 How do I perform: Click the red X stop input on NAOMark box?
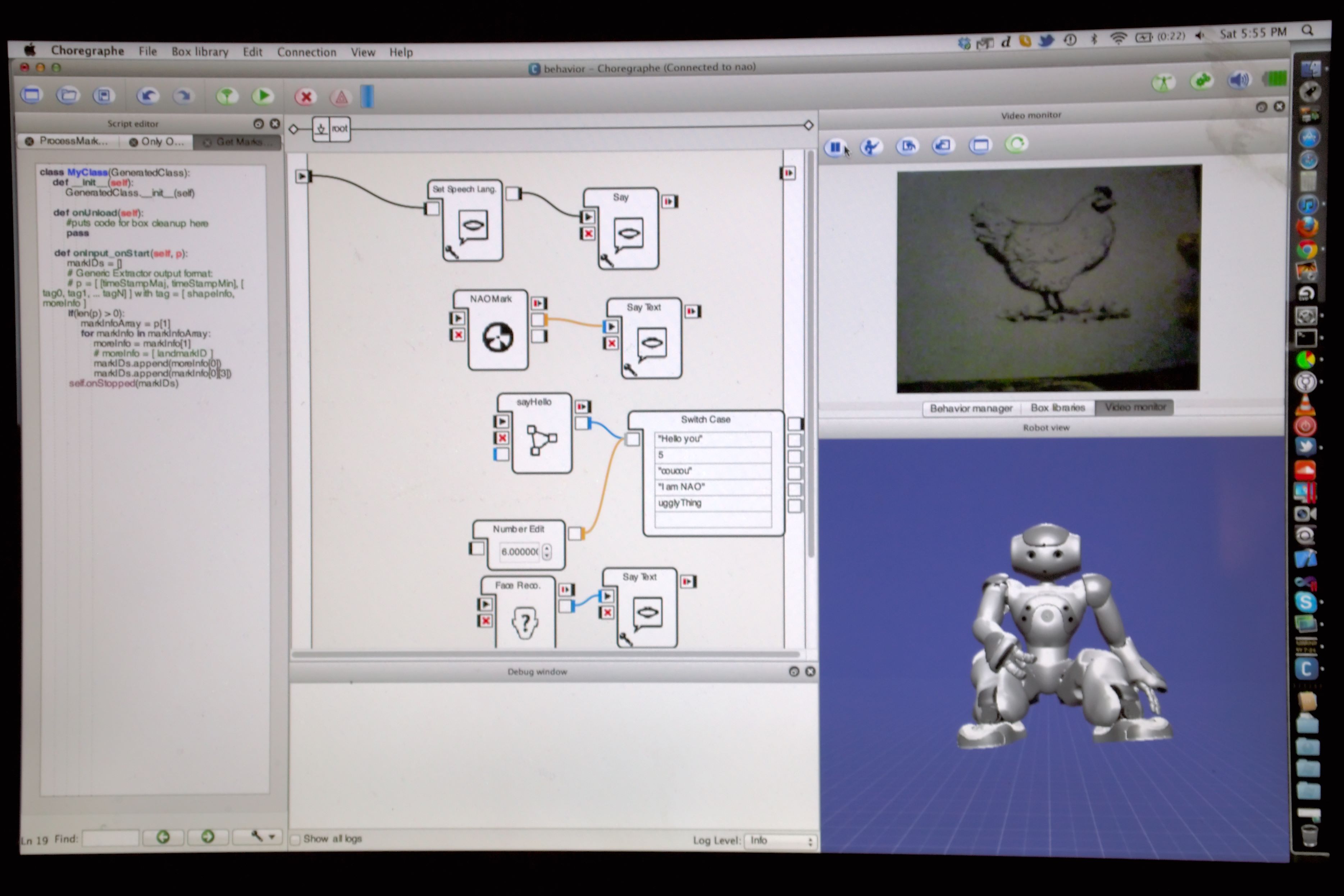coord(457,335)
